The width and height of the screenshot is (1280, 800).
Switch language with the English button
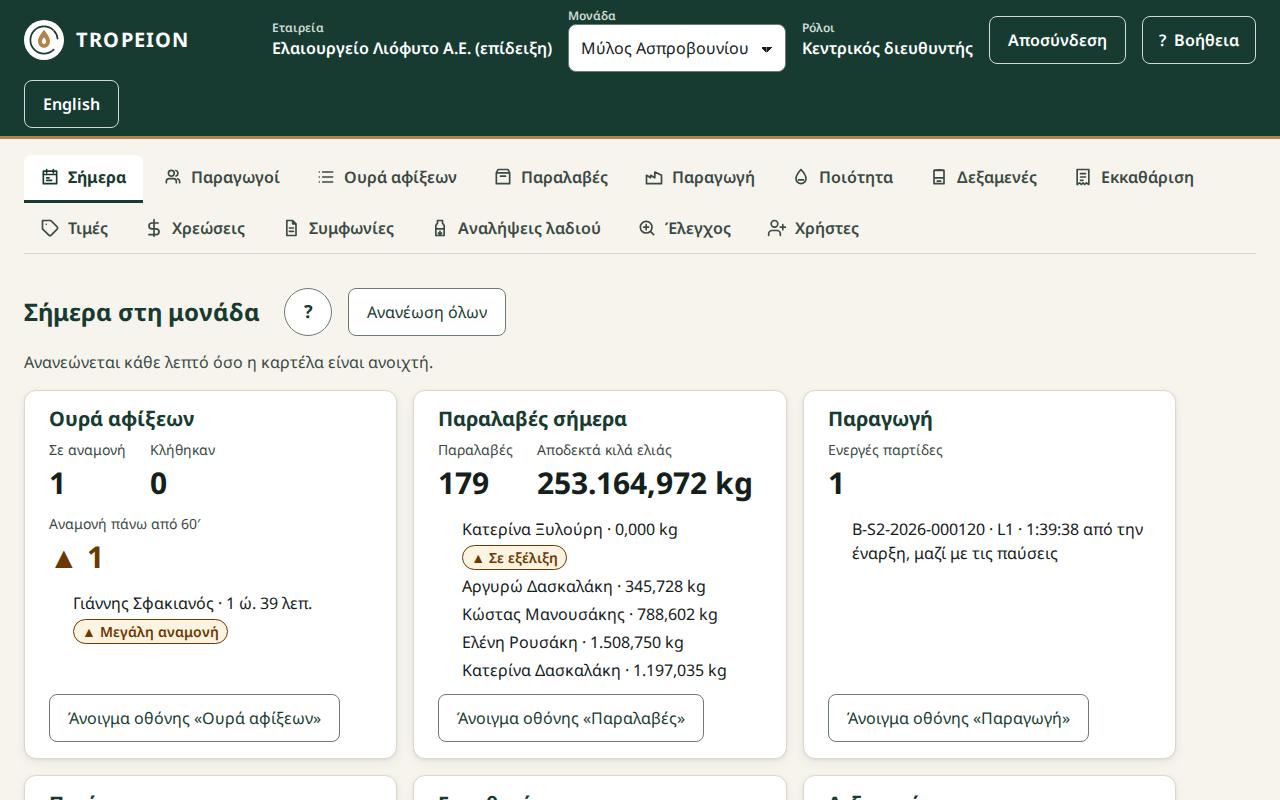71,104
